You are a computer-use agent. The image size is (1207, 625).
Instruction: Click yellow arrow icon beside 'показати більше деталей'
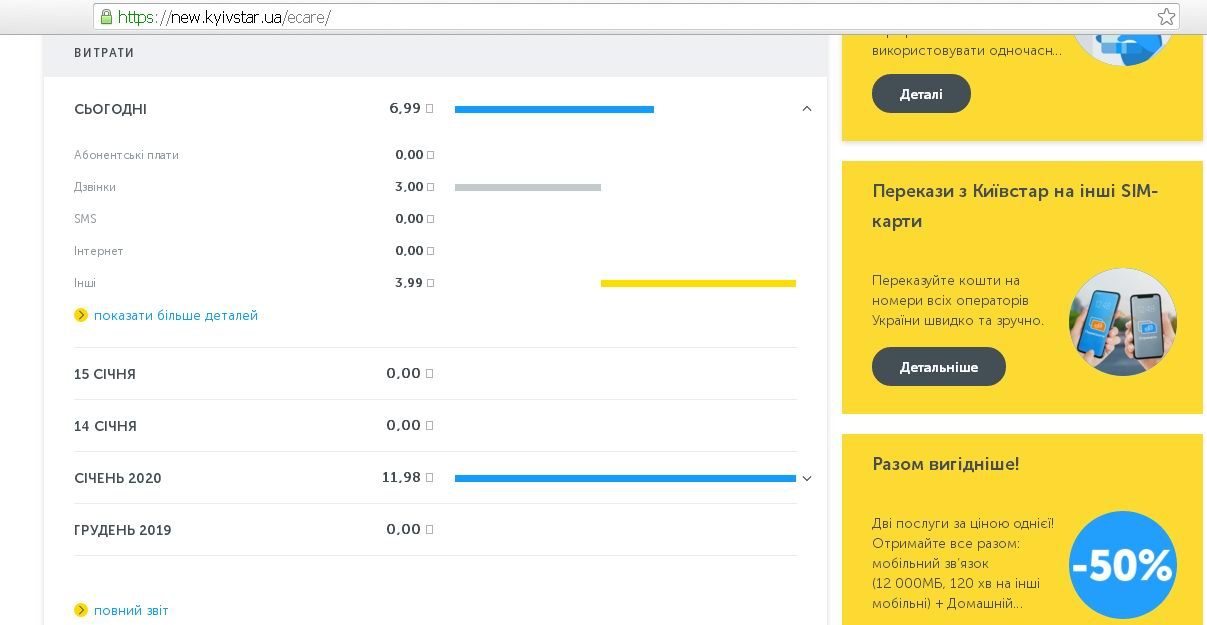click(81, 315)
